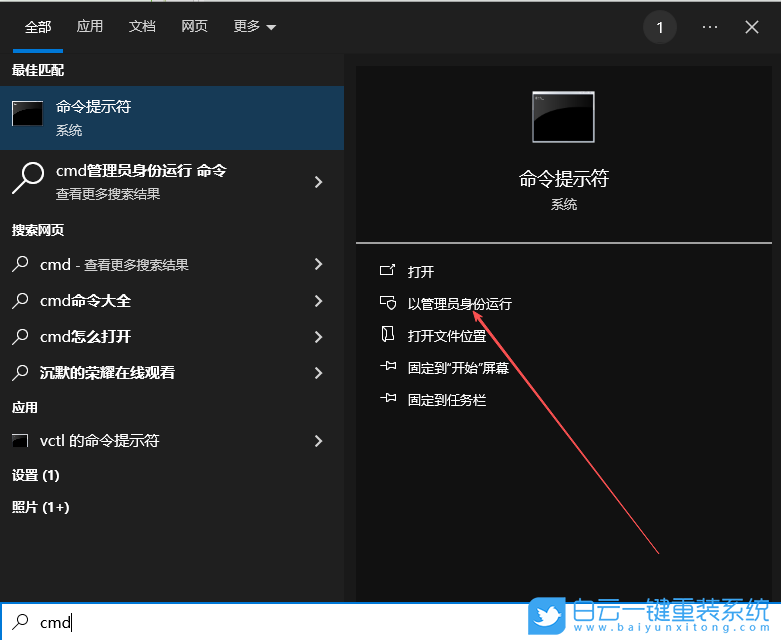
Task: Select the 命令提示符 best match result
Action: coord(172,118)
